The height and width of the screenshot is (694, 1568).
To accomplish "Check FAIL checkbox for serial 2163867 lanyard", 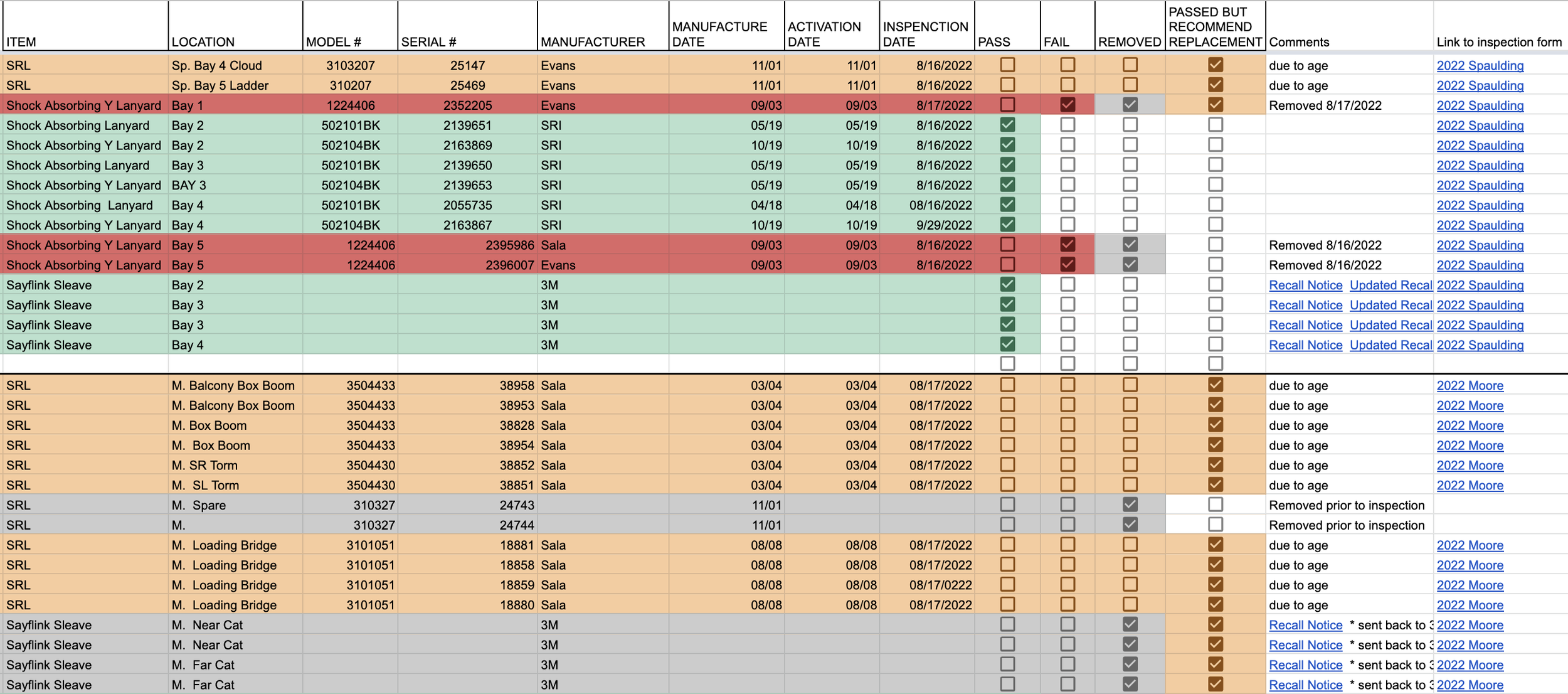I will (1067, 225).
